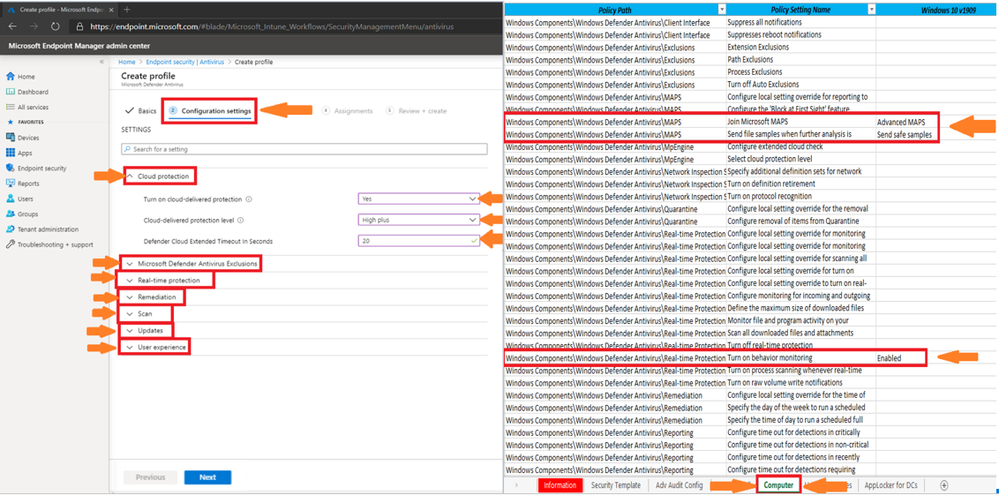The height and width of the screenshot is (495, 999).
Task: Expand the Remediation section
Action: 152,297
